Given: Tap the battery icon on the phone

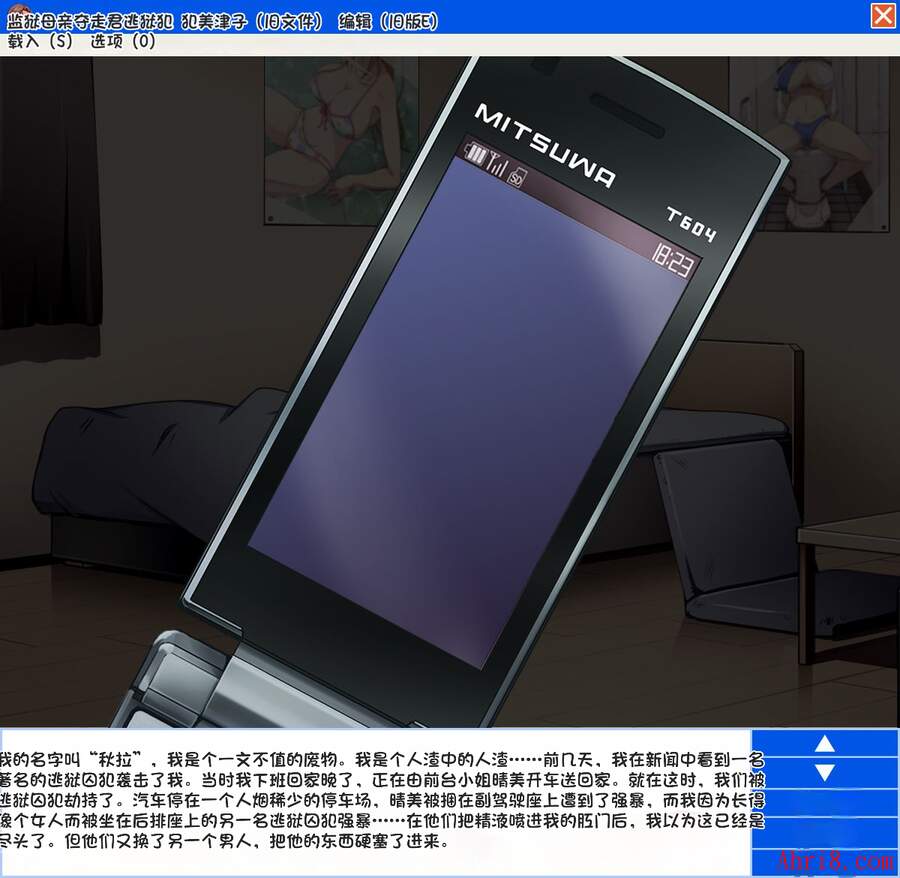Looking at the screenshot, I should coord(475,156).
